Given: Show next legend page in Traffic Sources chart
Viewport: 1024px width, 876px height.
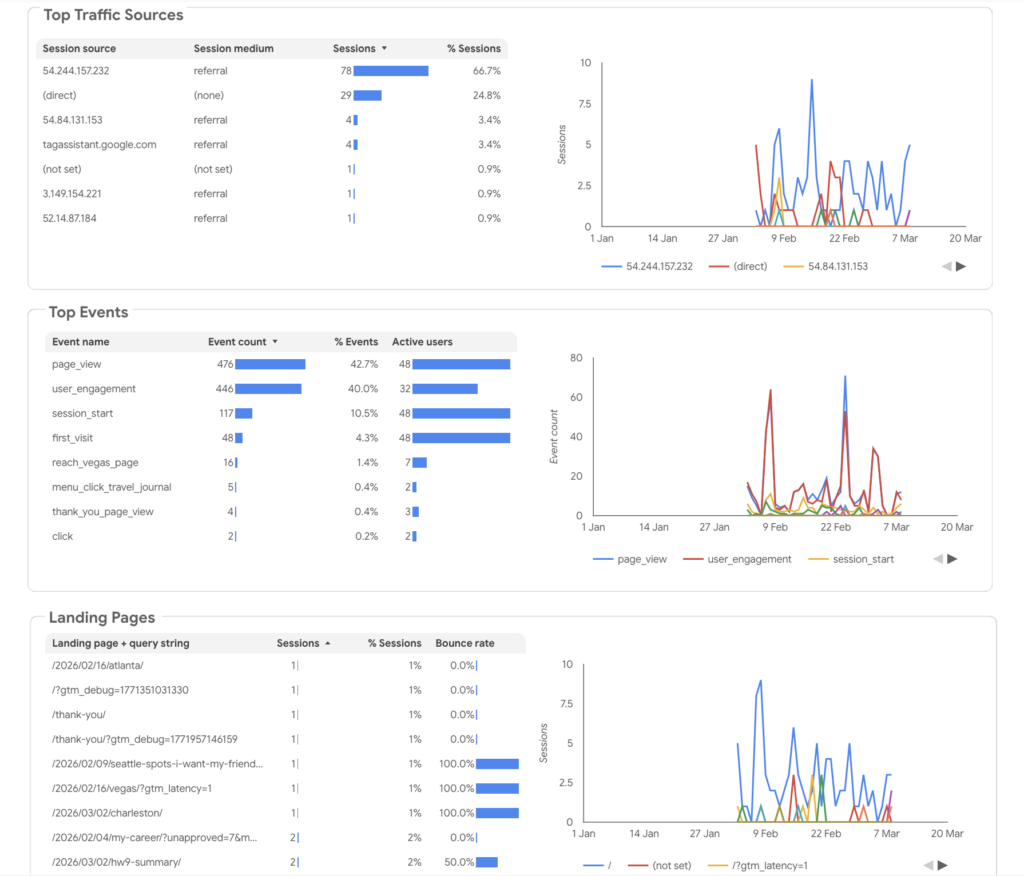Looking at the screenshot, I should click(x=961, y=266).
